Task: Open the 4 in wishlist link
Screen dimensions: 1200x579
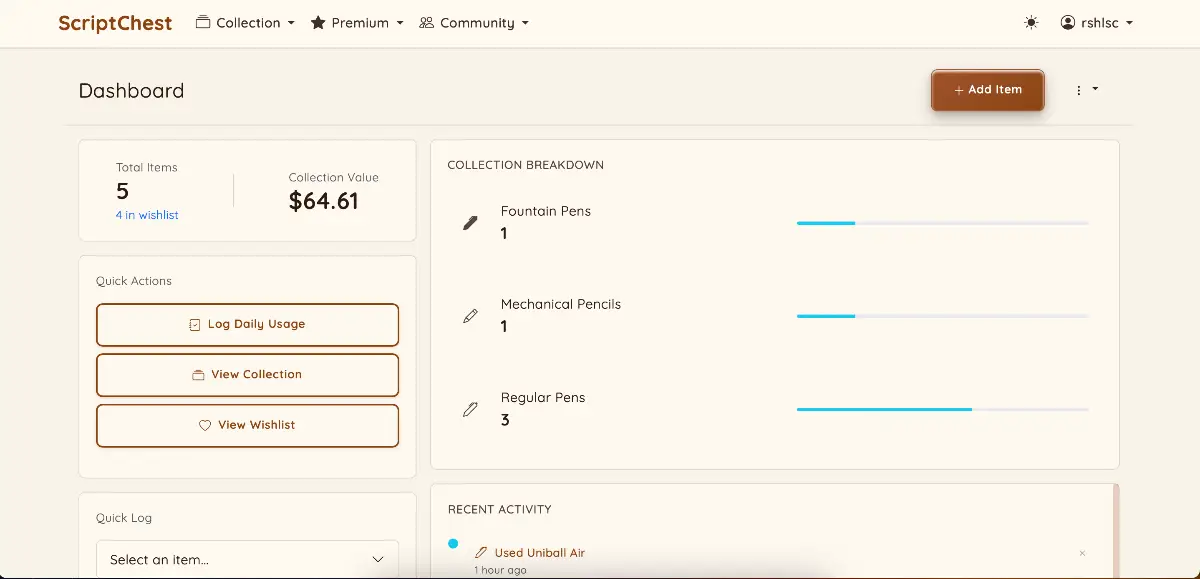Action: coord(147,215)
